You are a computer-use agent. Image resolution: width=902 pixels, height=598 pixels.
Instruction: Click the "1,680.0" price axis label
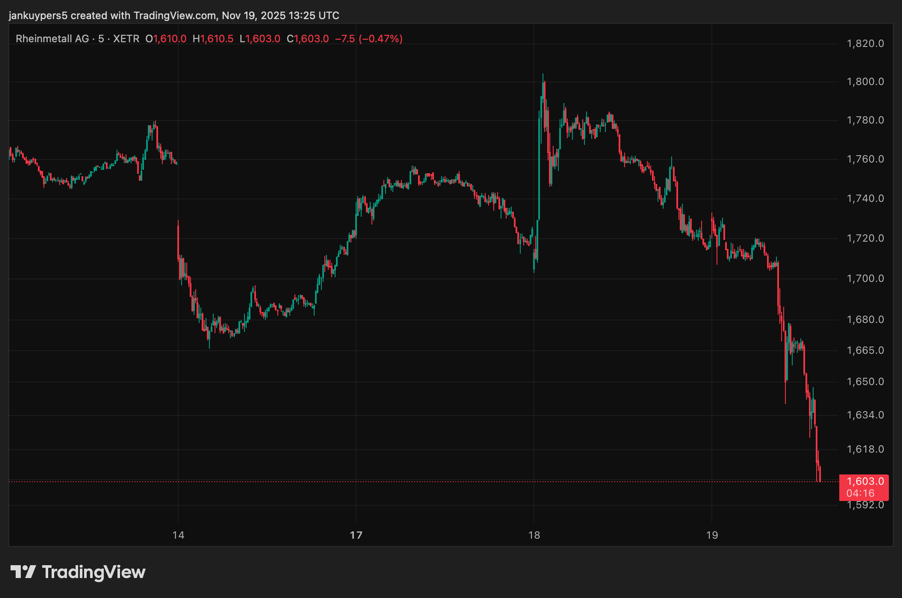click(x=865, y=319)
